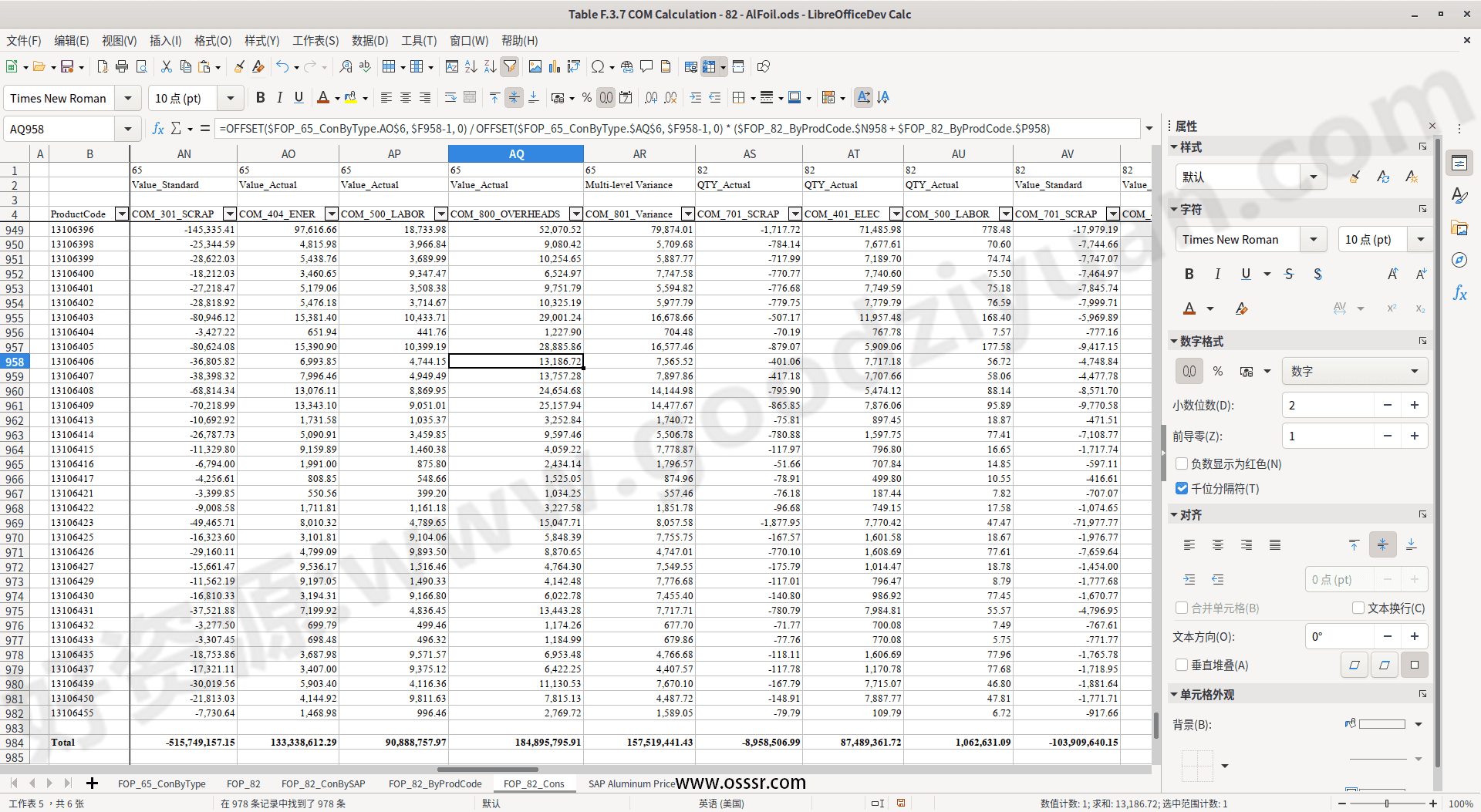Open the Times New Roman font dropdown
This screenshot has width=1481, height=812.
click(128, 98)
